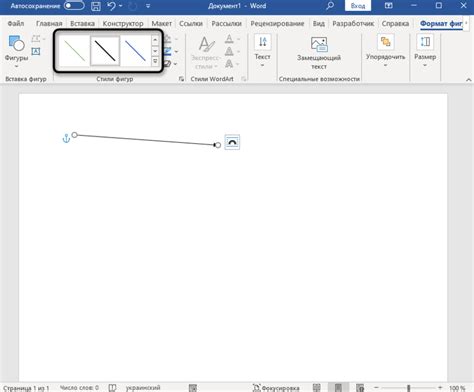Switch to Print Layout view icon
474x392 pixels.
pos(338,387)
